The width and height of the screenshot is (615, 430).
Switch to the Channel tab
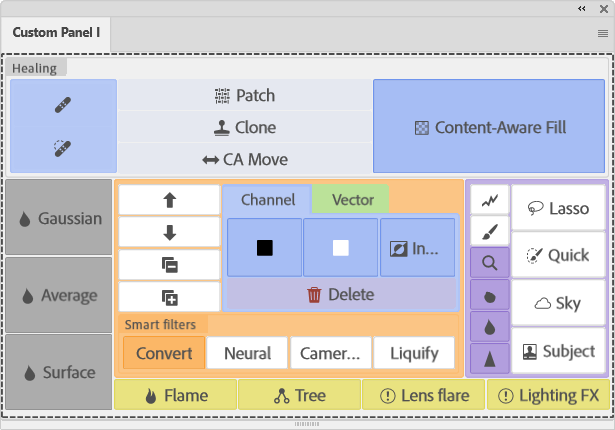pos(267,200)
